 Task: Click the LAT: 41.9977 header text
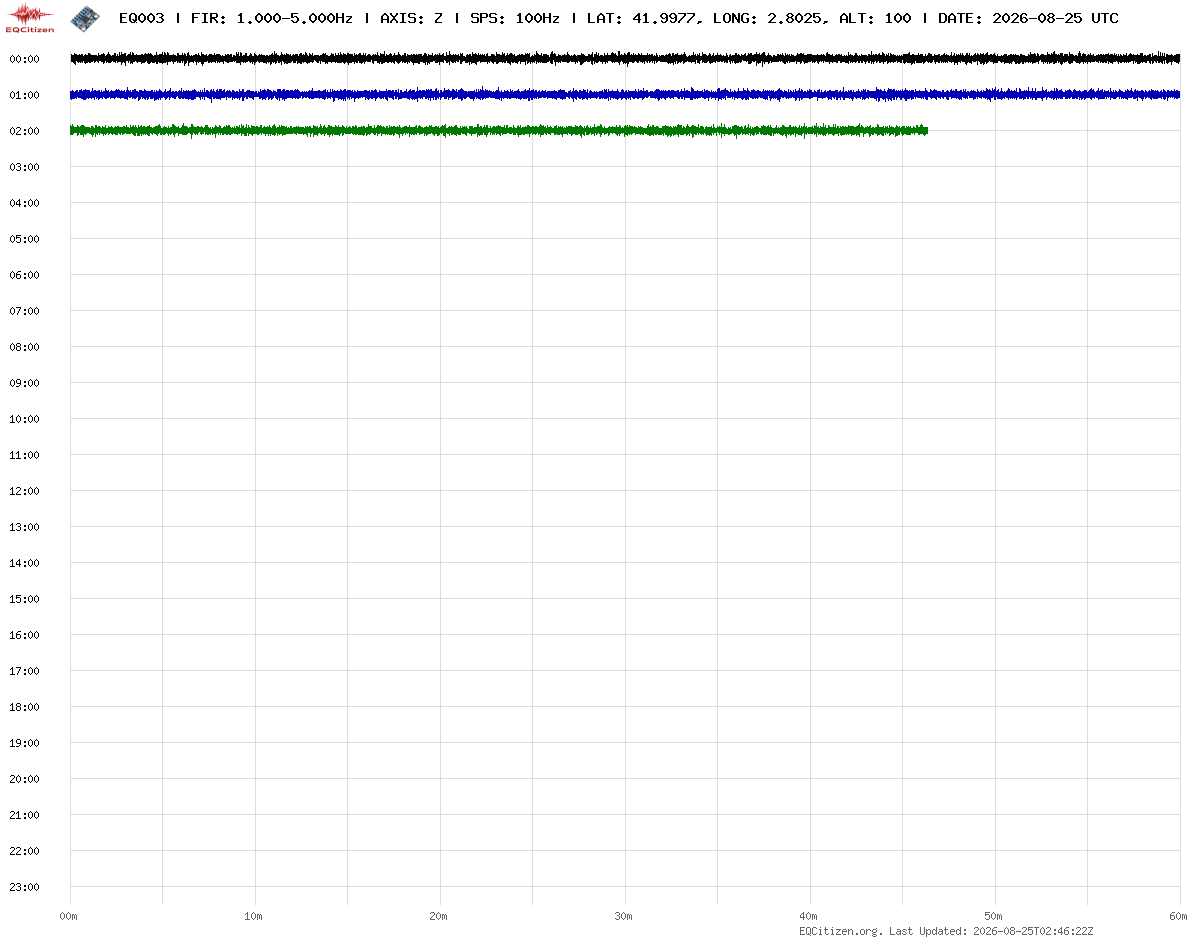click(x=641, y=18)
